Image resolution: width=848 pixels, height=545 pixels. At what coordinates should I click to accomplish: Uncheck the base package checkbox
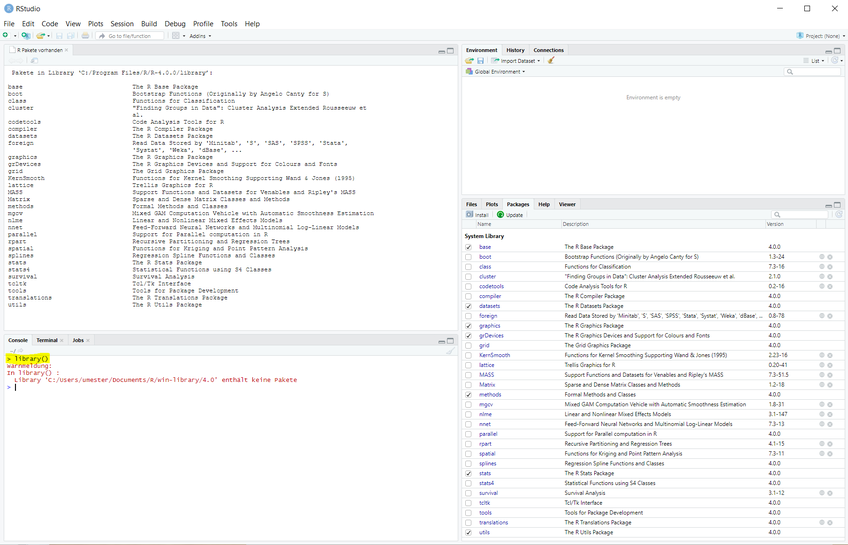468,247
